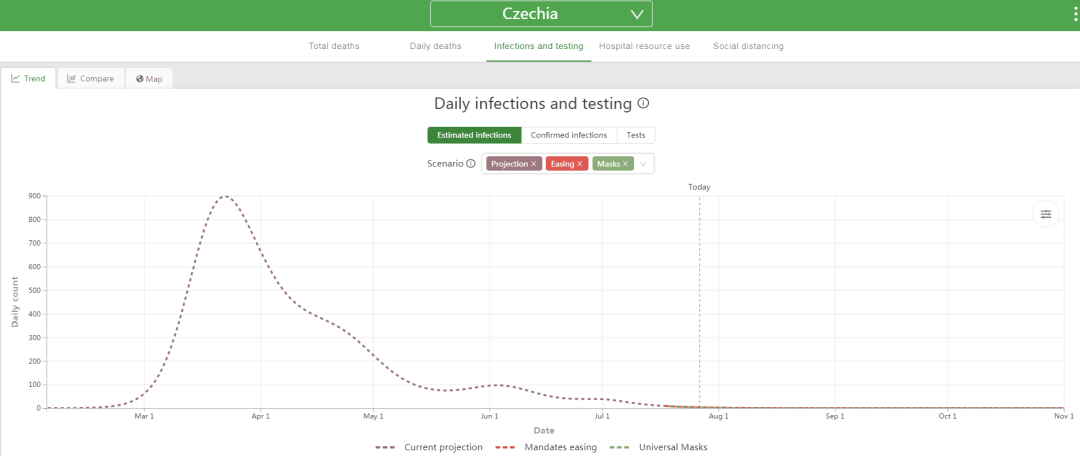The width and height of the screenshot is (1080, 456).
Task: Switch to Confirmed infections view
Action: pos(569,135)
